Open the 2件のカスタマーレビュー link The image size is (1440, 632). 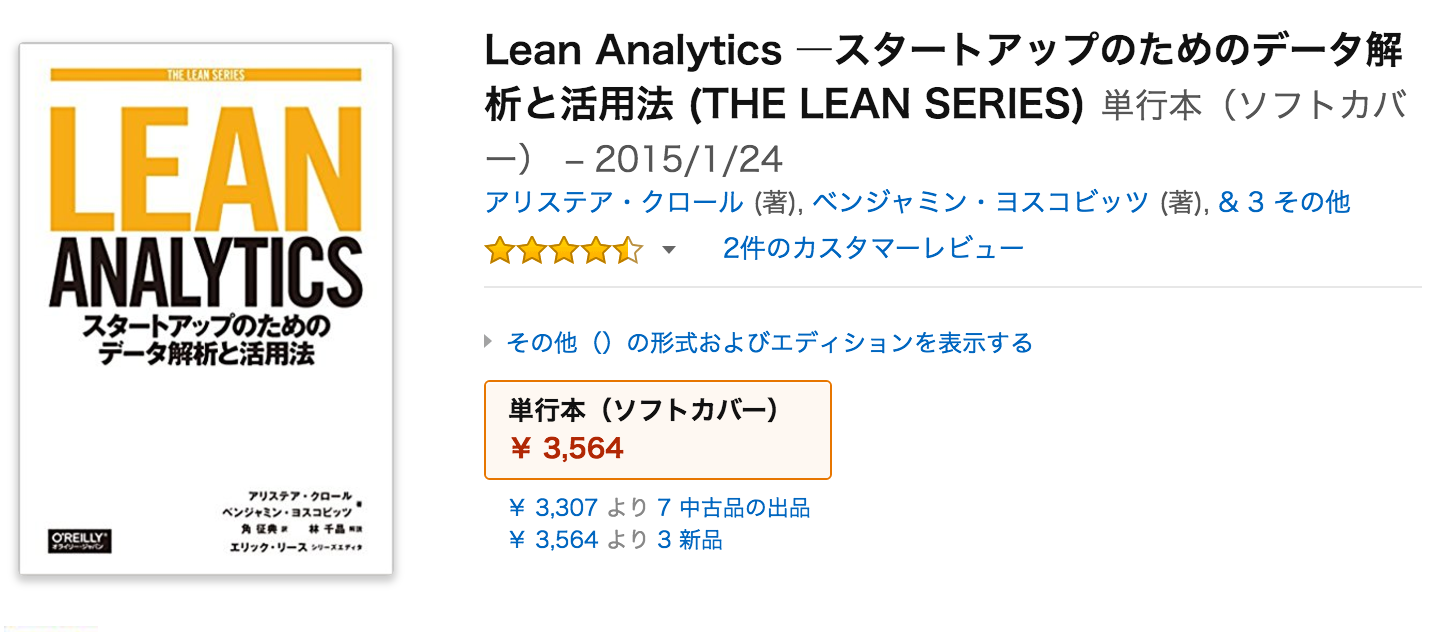pyautogui.click(x=873, y=248)
